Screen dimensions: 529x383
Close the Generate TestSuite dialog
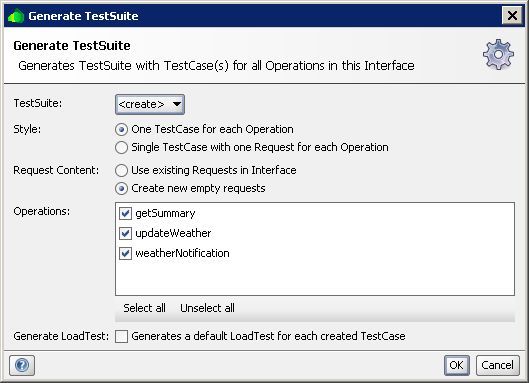[512, 16]
